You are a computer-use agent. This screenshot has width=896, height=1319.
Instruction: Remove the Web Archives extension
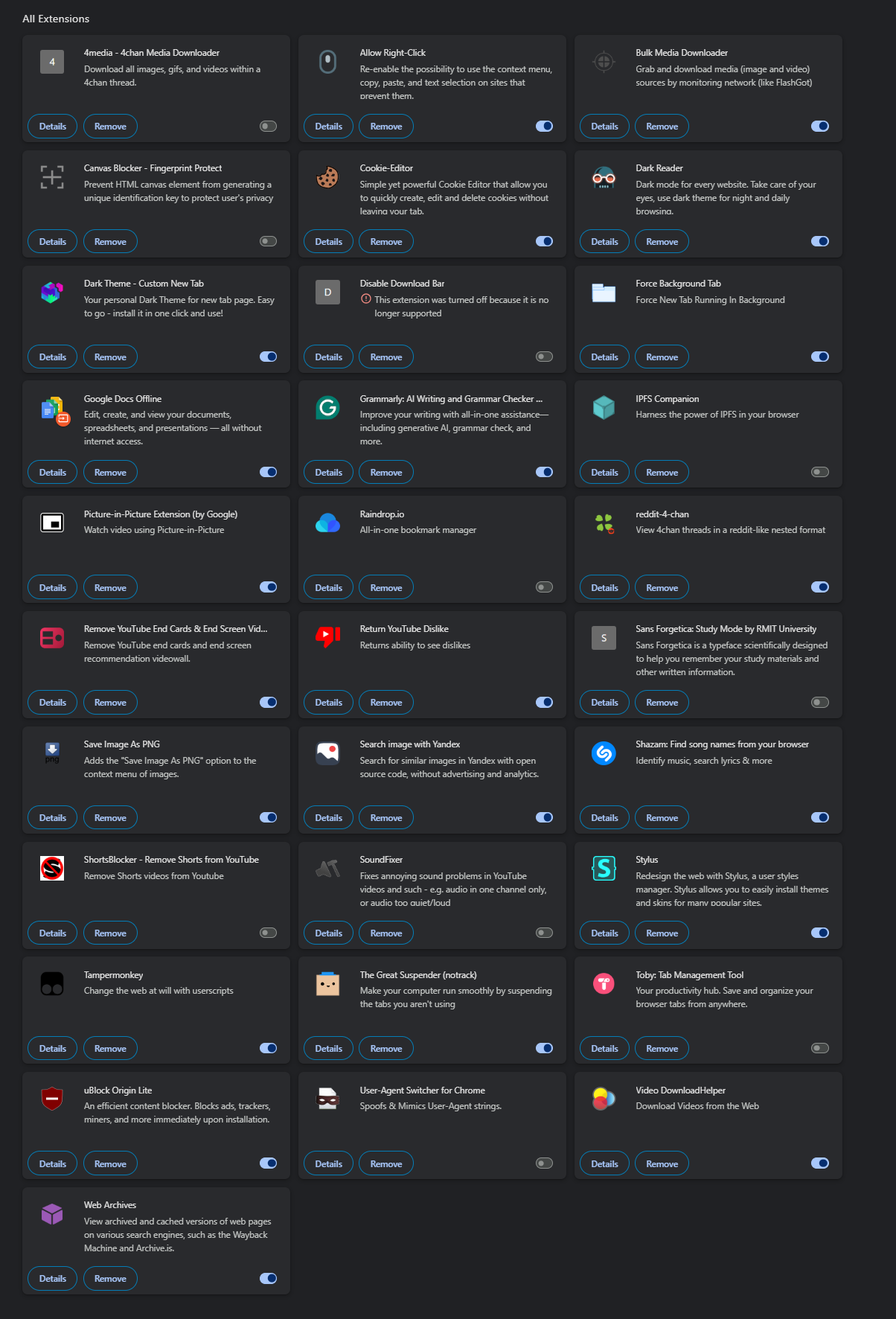click(110, 1278)
